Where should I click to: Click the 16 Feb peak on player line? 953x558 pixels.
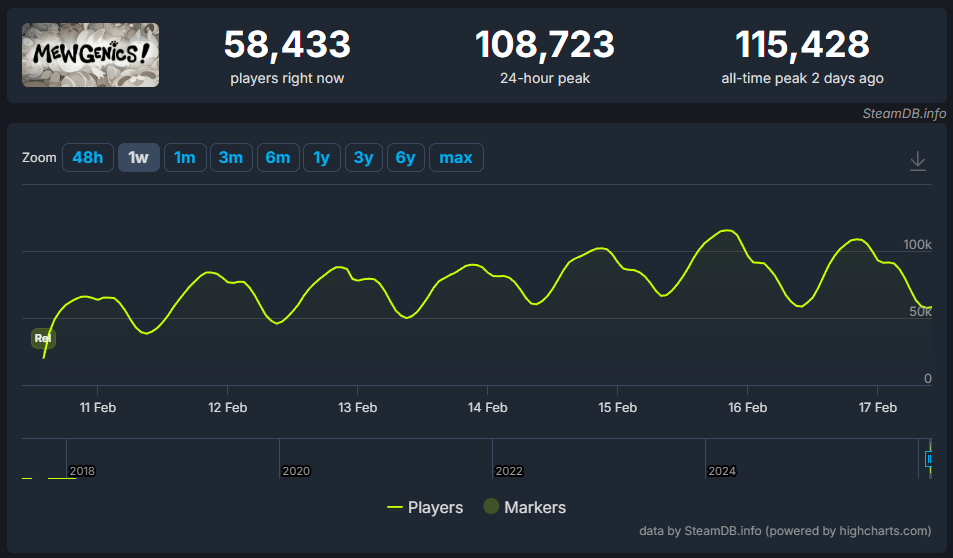point(726,230)
